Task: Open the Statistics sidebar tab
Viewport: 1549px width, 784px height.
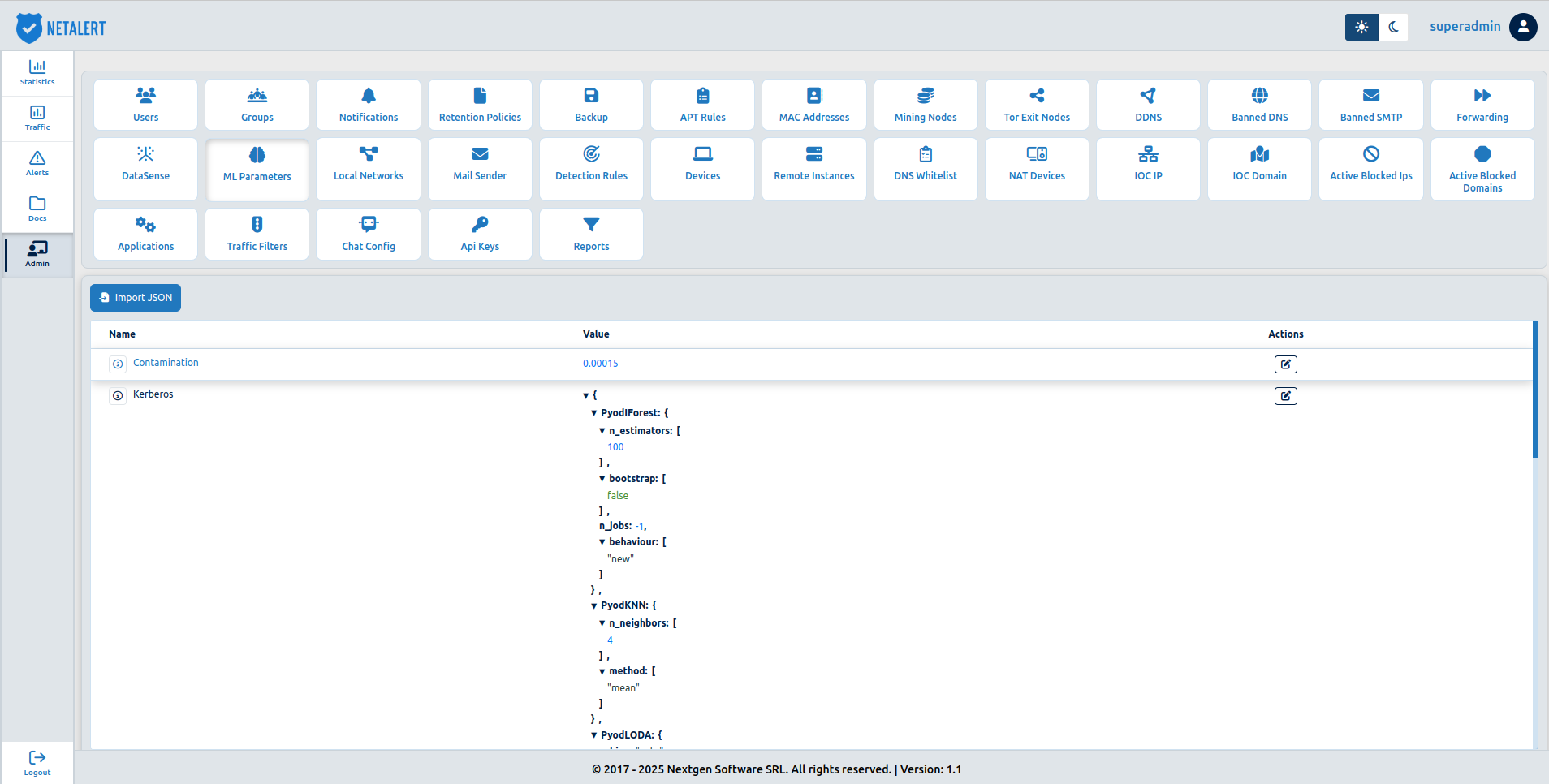Action: (37, 73)
